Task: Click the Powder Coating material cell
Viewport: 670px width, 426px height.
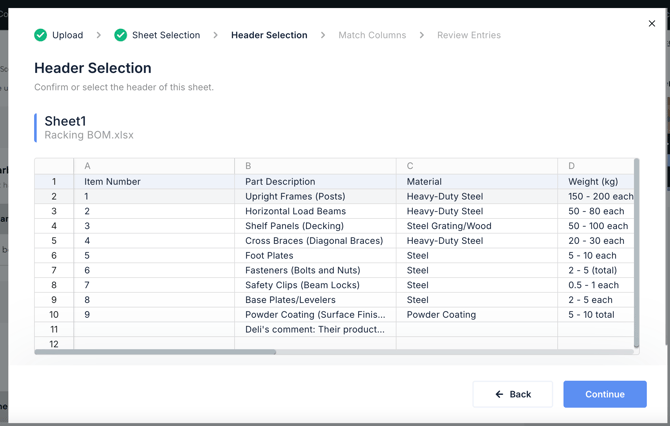Action: point(441,314)
